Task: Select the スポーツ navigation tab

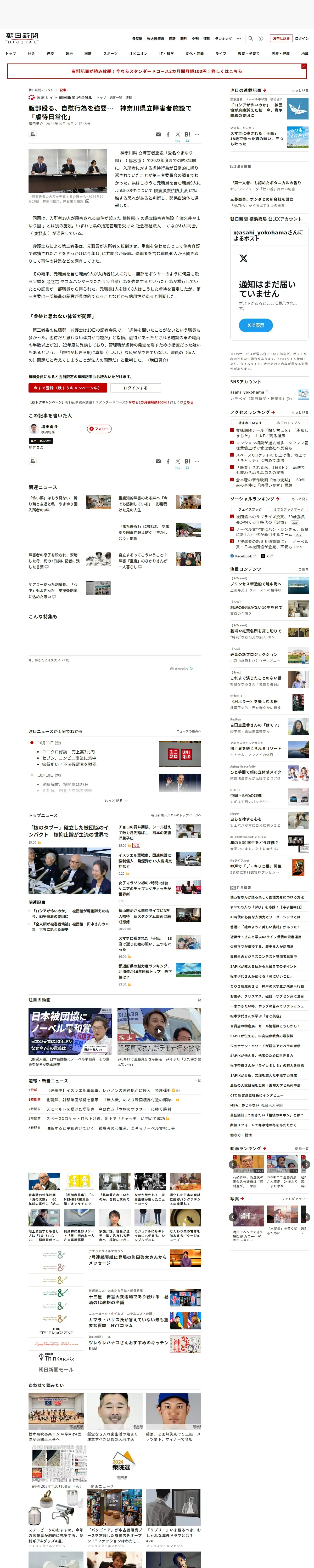Action: (x=110, y=54)
